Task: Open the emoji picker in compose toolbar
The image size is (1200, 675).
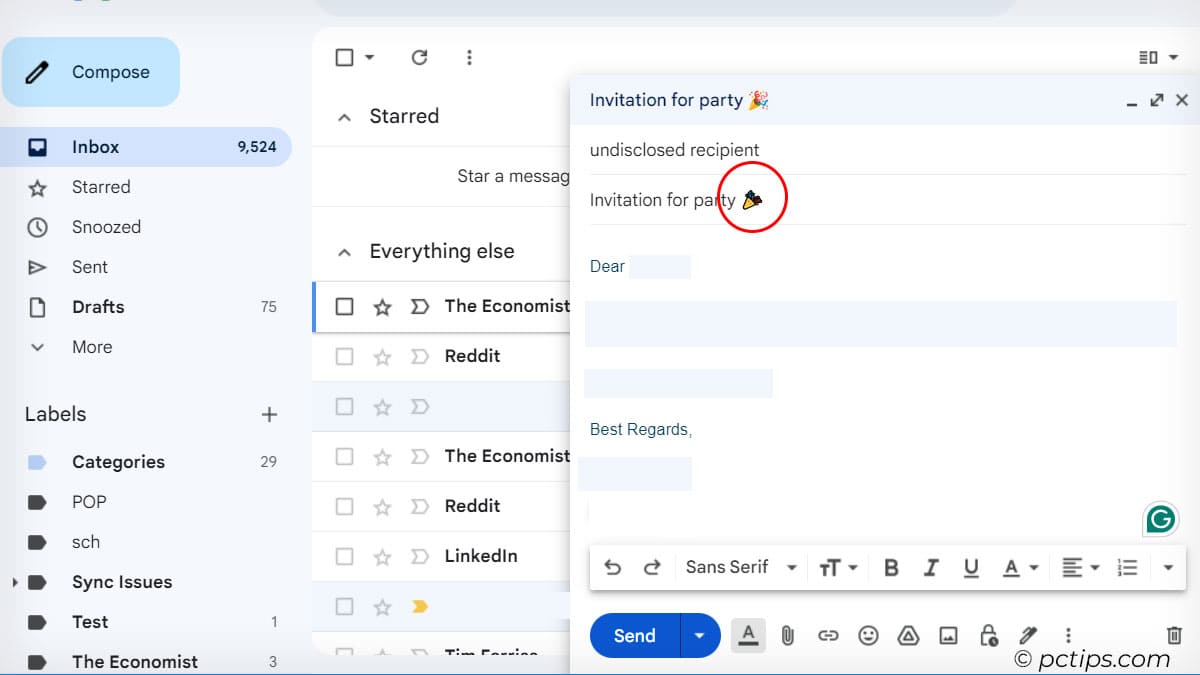Action: 868,635
